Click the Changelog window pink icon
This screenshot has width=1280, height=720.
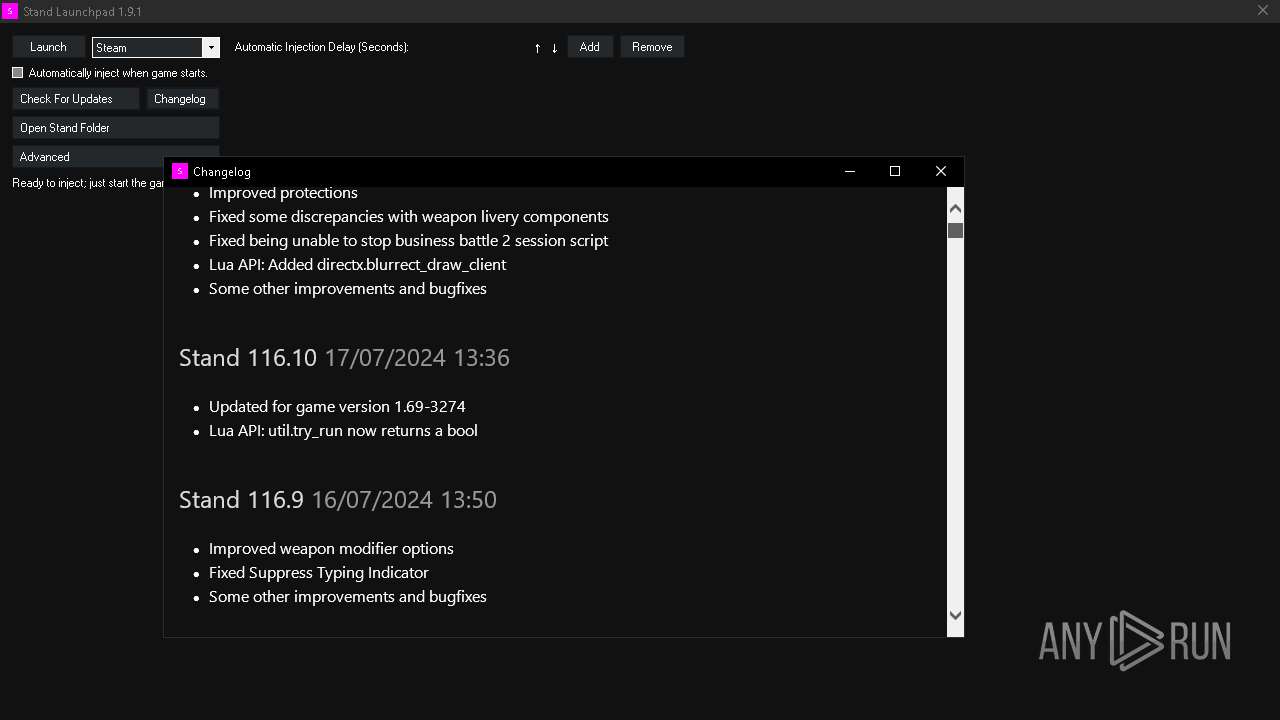[180, 171]
